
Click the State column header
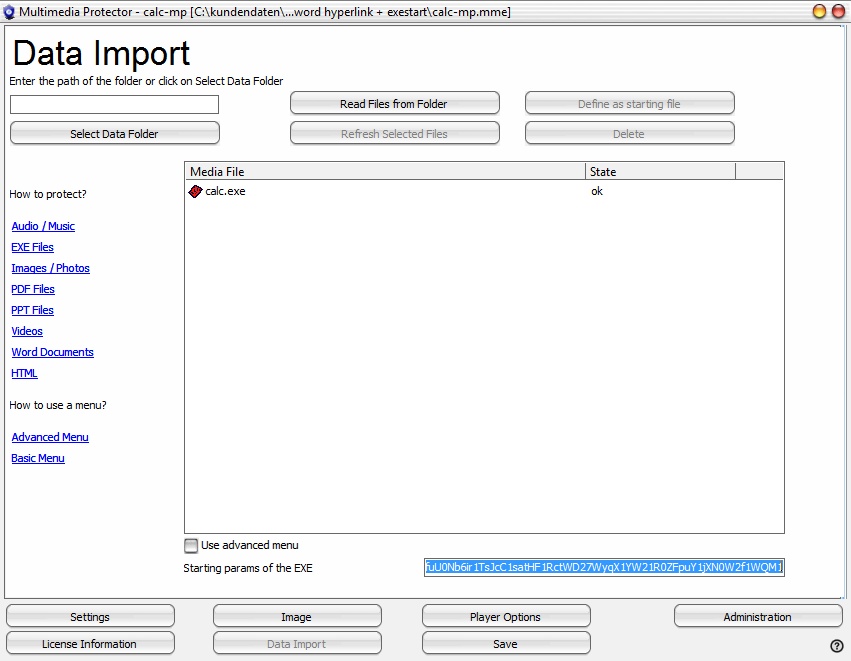660,172
